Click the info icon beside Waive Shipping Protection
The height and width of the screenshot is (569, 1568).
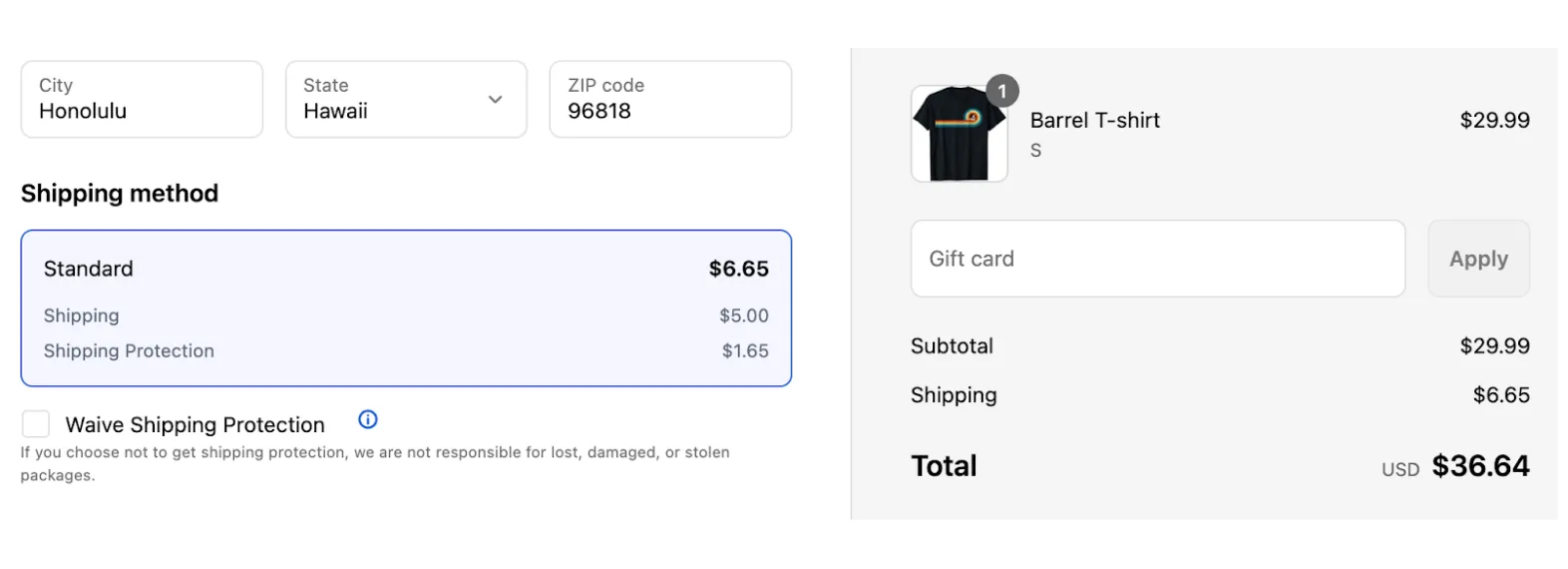pyautogui.click(x=368, y=419)
